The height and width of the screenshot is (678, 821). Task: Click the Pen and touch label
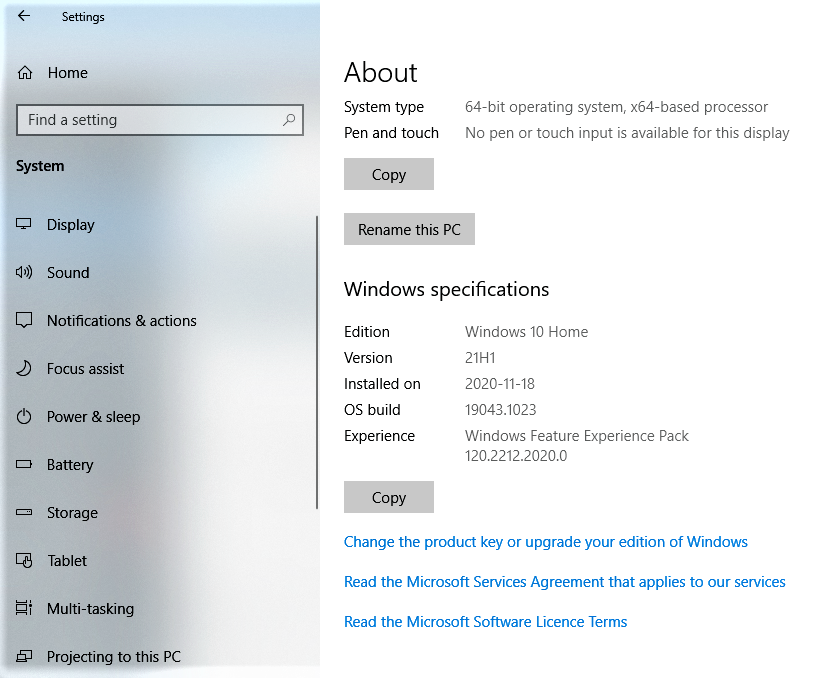point(391,133)
